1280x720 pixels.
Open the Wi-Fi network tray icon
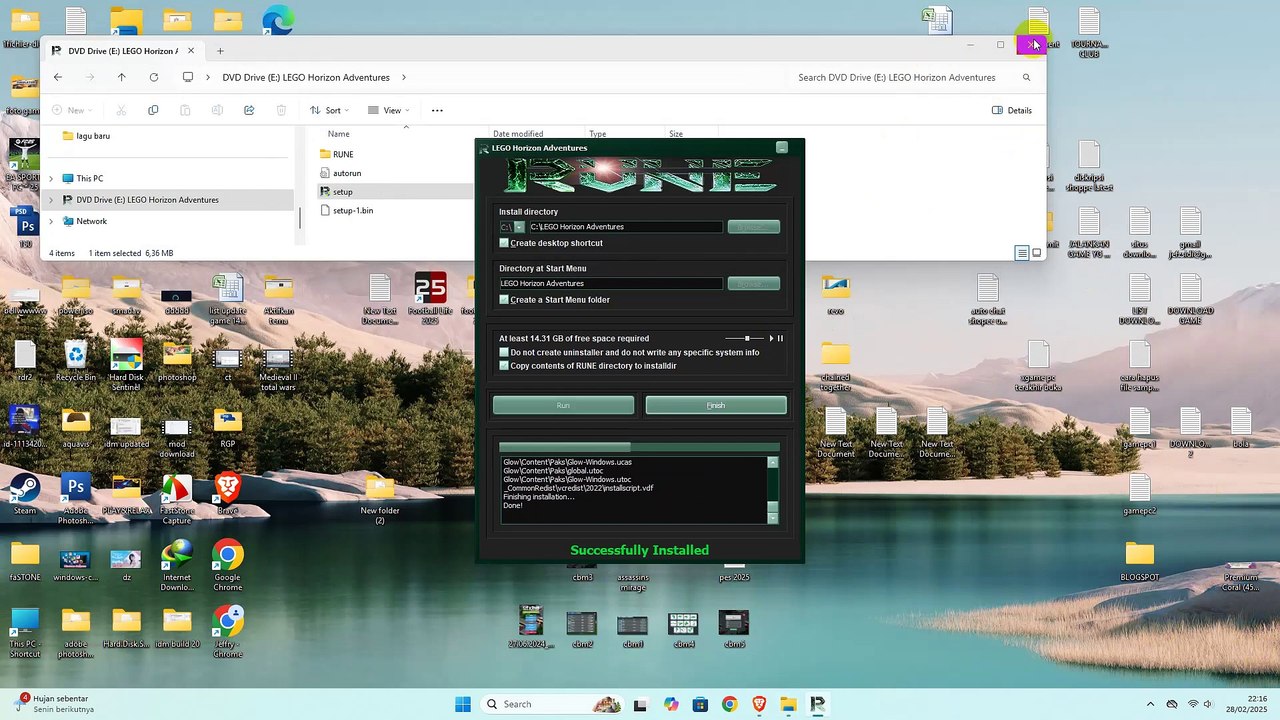click(x=1193, y=704)
